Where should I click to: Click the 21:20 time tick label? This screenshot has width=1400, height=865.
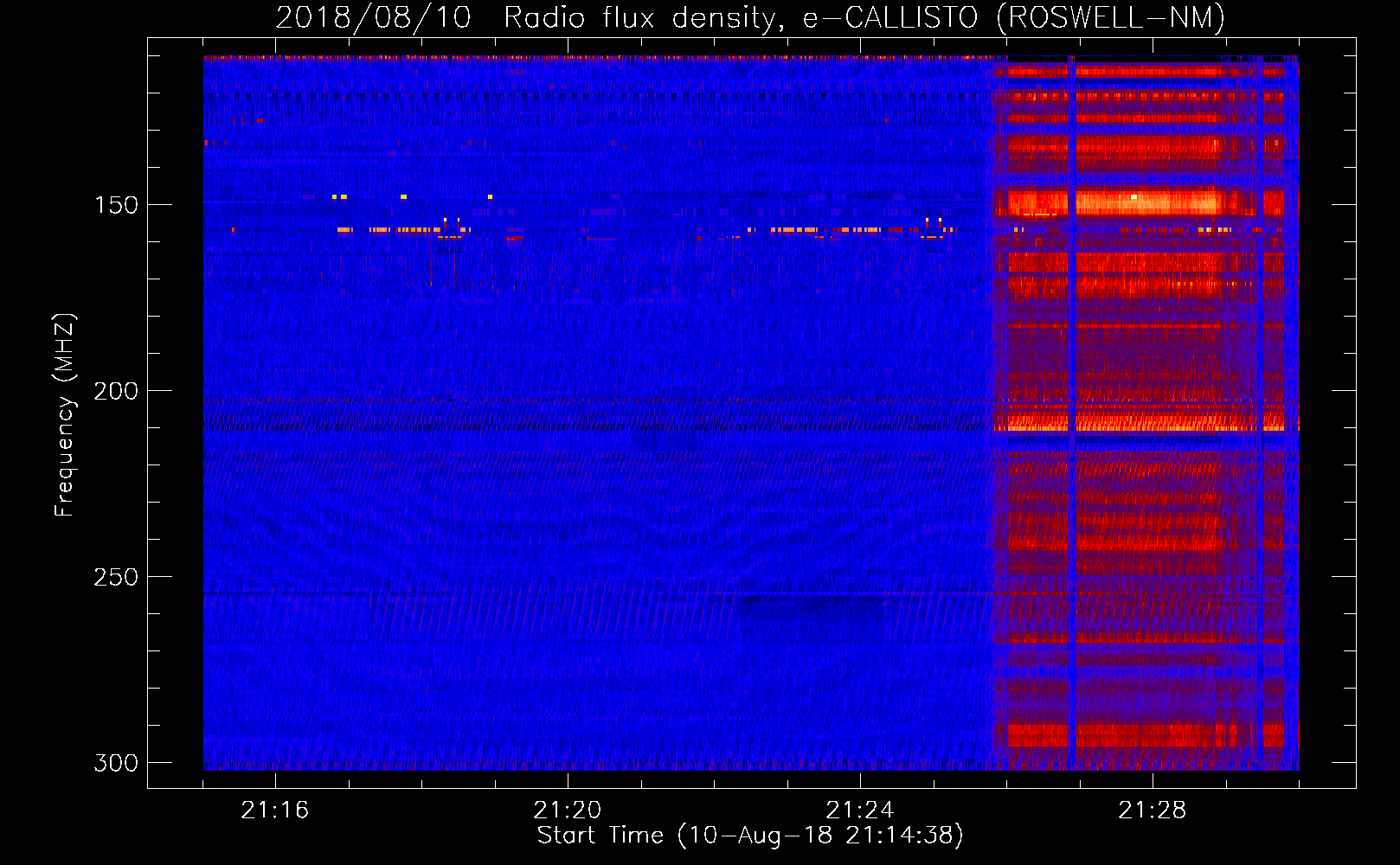point(568,810)
